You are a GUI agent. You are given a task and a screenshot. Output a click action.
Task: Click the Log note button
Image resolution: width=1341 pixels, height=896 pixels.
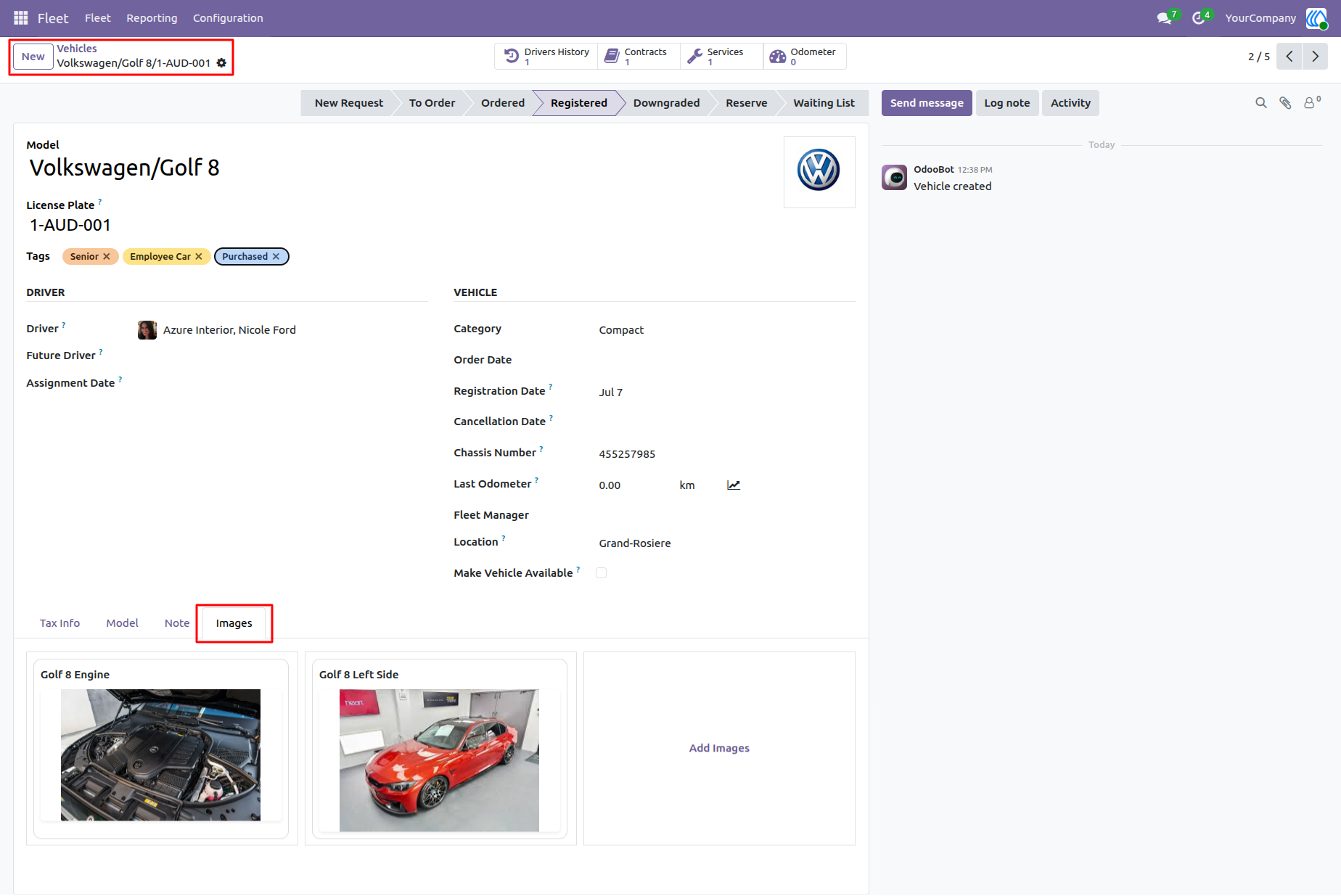click(x=1007, y=103)
